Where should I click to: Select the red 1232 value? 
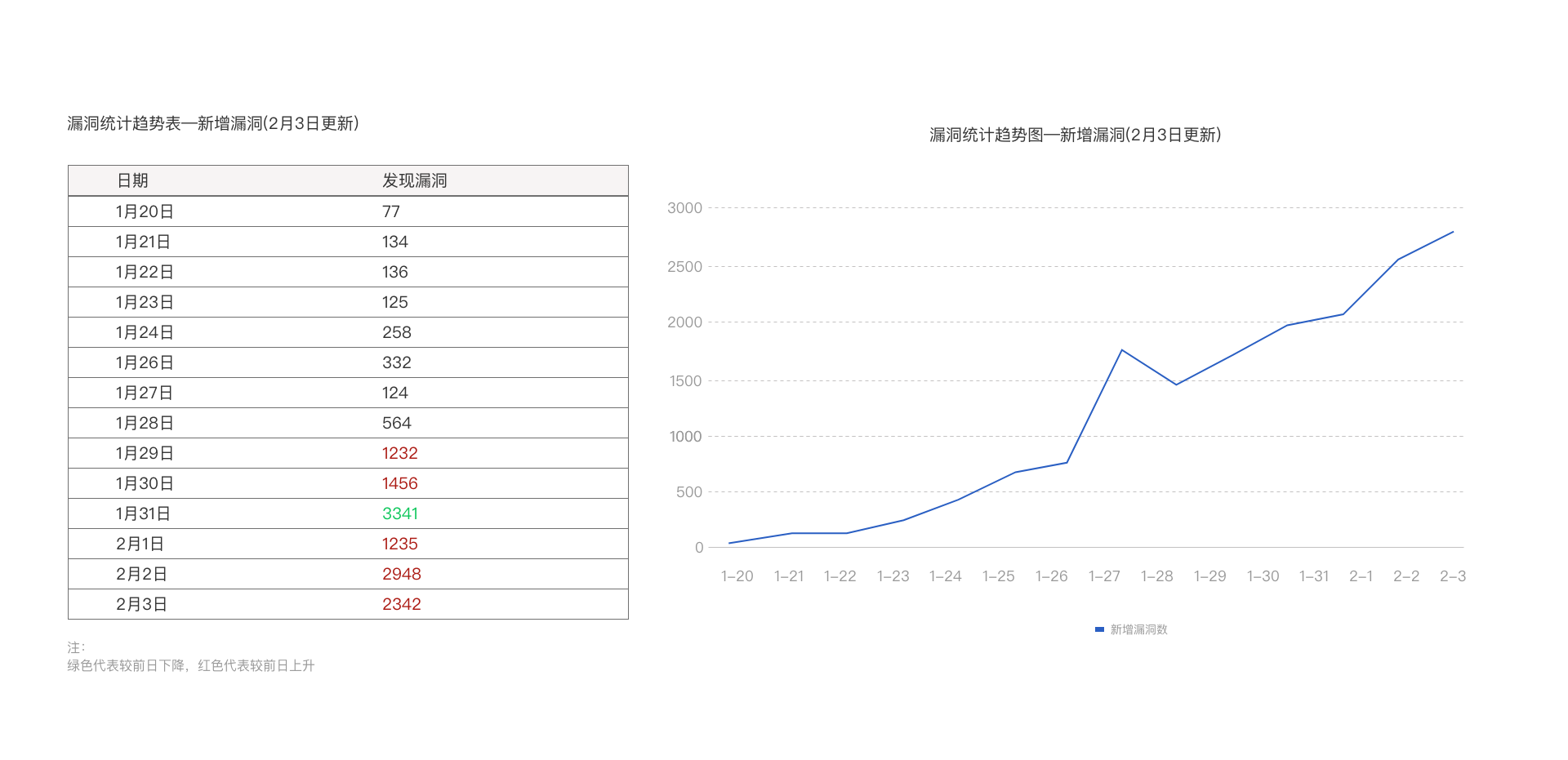click(x=399, y=453)
